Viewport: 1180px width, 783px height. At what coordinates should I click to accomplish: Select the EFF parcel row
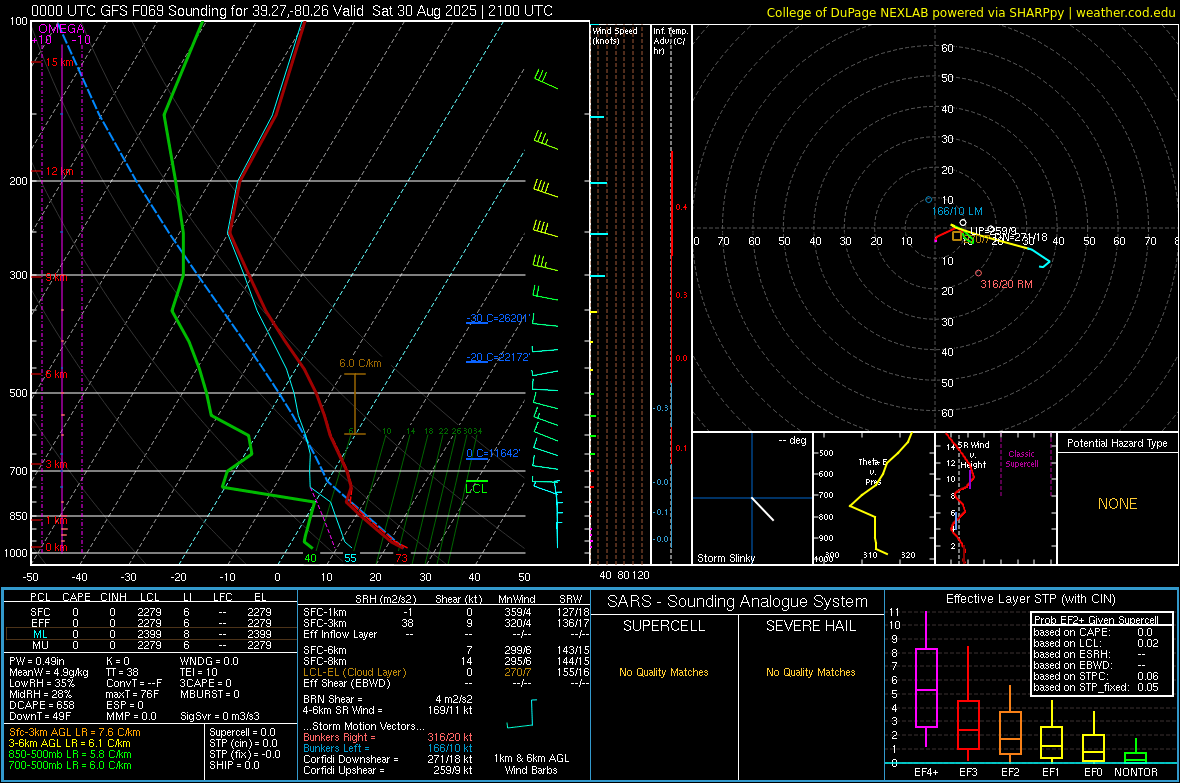click(x=150, y=623)
